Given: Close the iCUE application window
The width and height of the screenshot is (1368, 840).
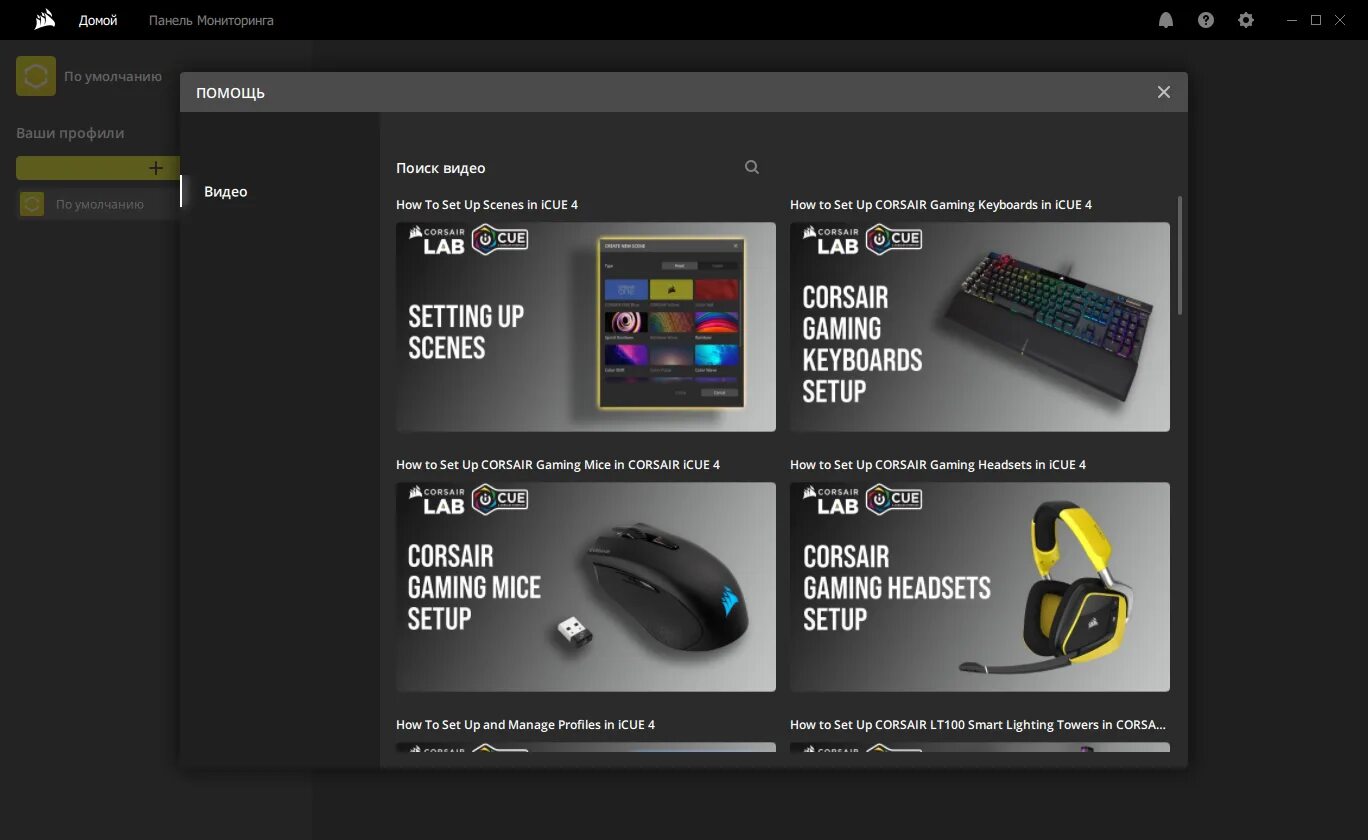Looking at the screenshot, I should tap(1342, 20).
